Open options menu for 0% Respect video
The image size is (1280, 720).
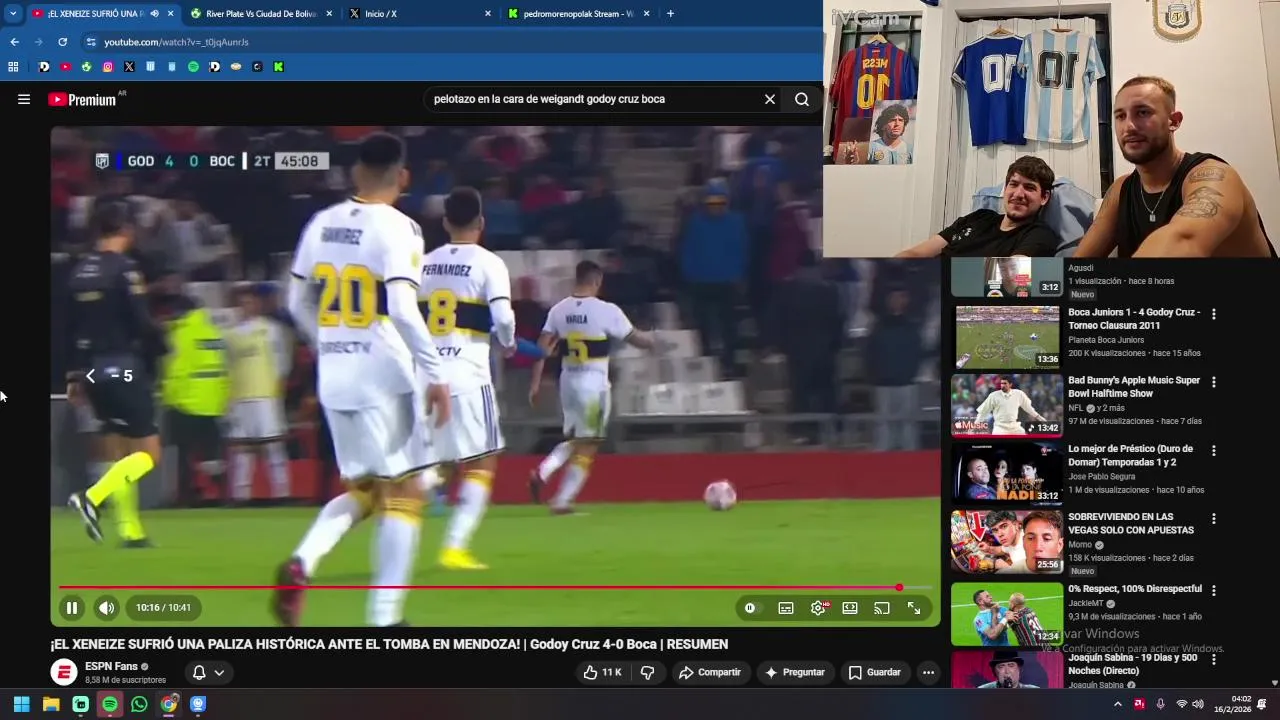[1214, 591]
